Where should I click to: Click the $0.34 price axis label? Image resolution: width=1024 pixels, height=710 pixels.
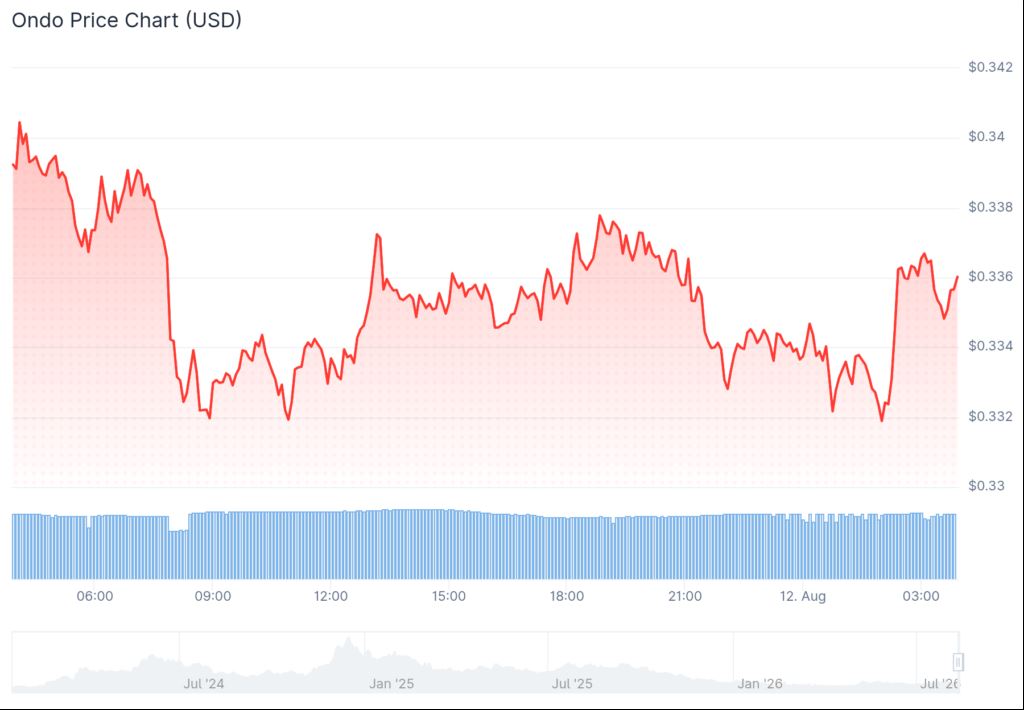[986, 137]
